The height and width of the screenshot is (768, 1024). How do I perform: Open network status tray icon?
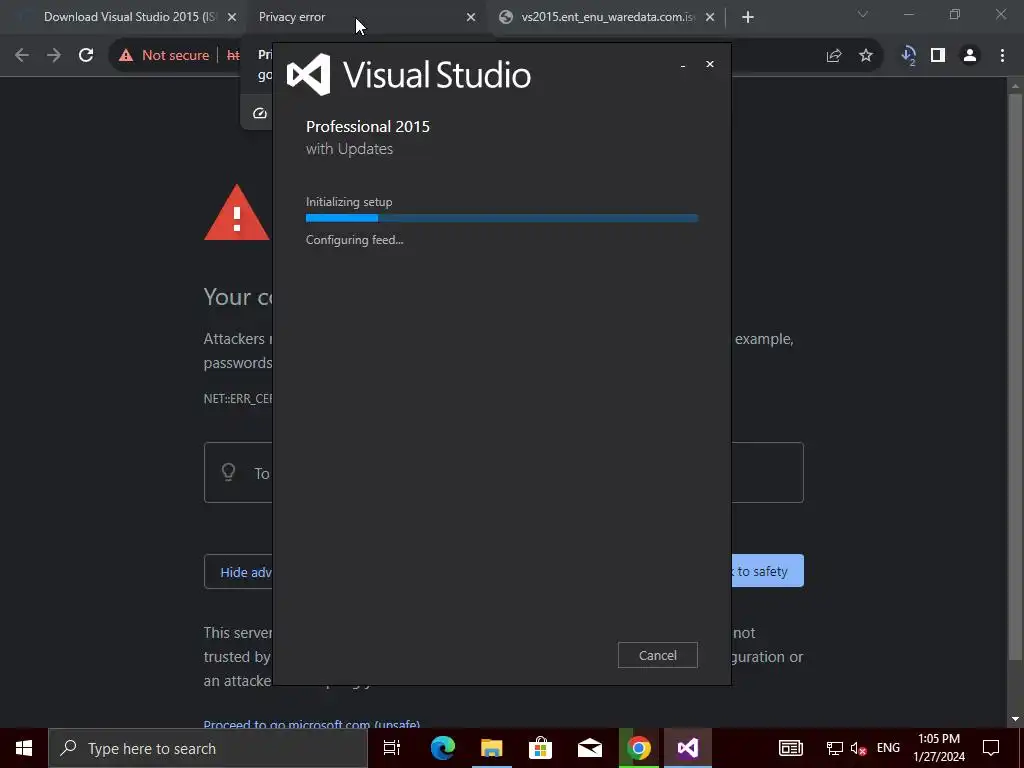click(835, 748)
